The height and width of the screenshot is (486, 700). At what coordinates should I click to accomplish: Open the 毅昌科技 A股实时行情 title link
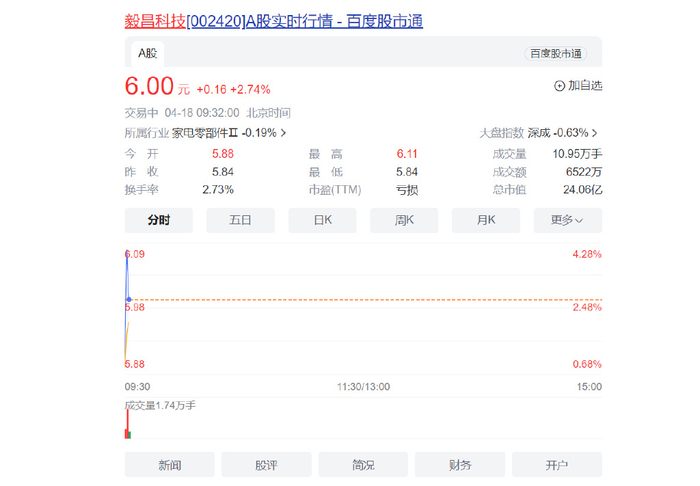click(x=273, y=21)
